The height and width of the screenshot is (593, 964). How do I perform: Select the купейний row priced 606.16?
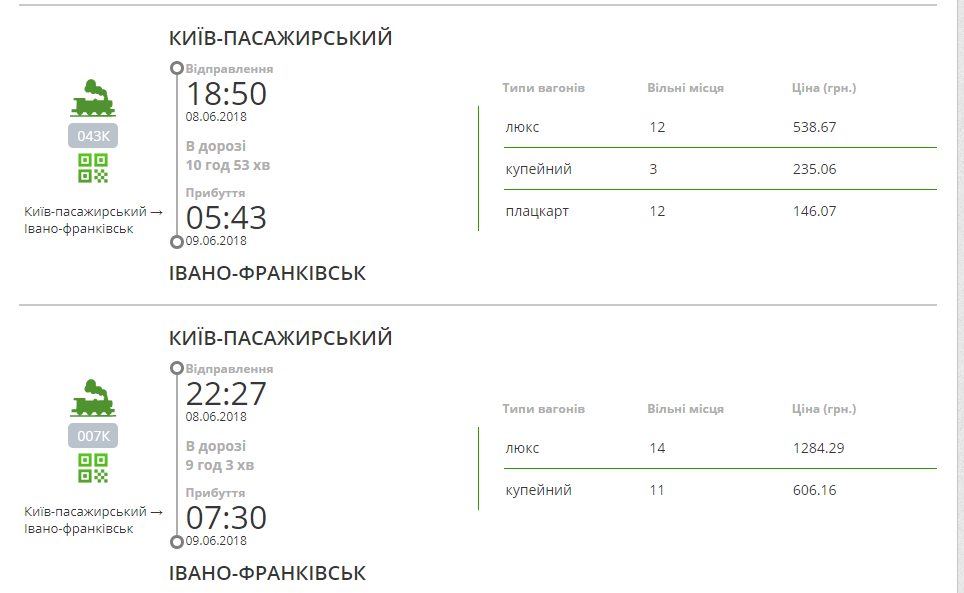click(707, 490)
